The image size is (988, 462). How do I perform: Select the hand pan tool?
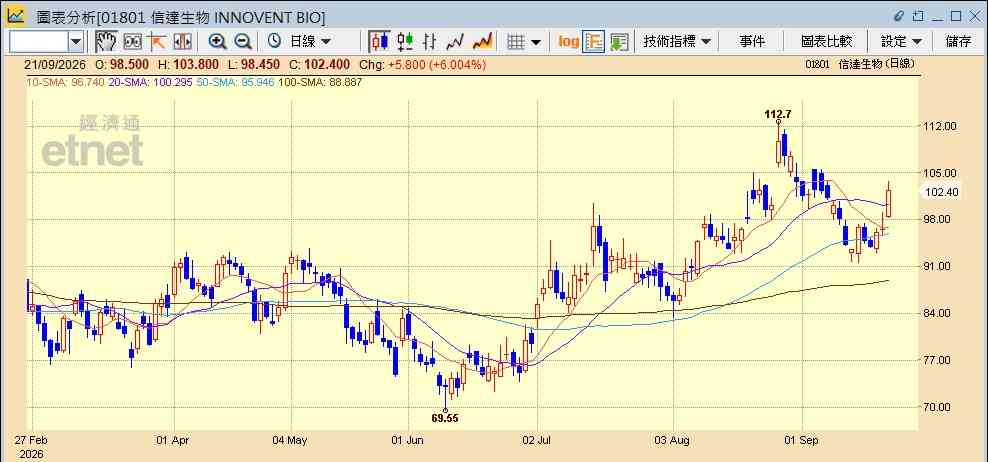tap(106, 42)
